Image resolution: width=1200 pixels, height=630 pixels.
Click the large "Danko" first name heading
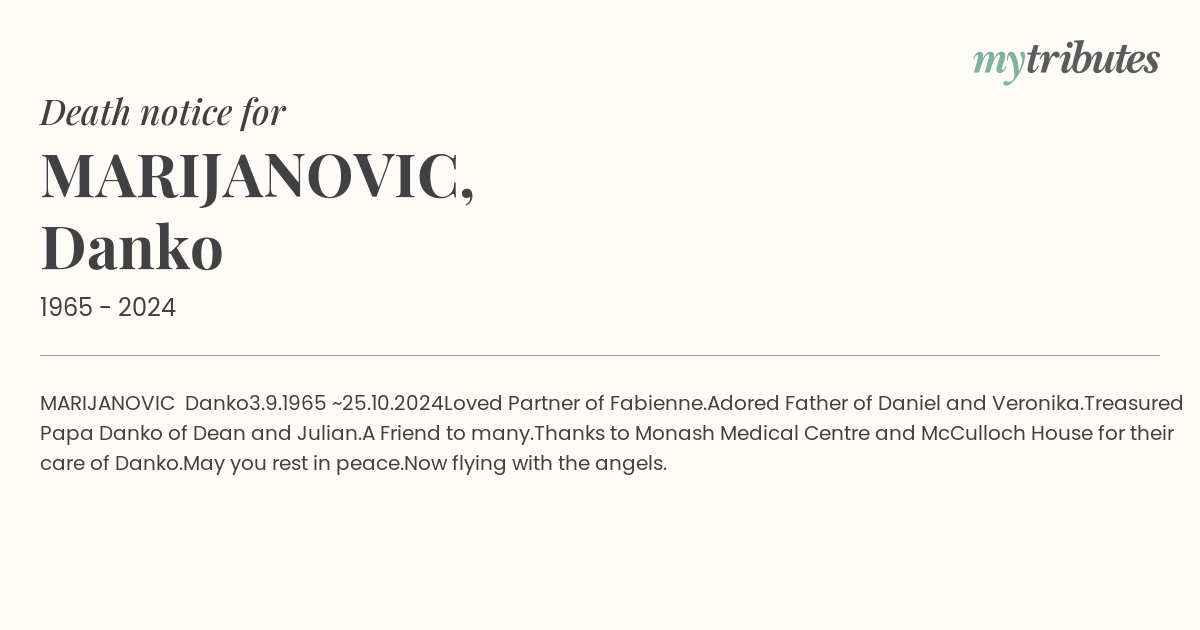click(131, 248)
